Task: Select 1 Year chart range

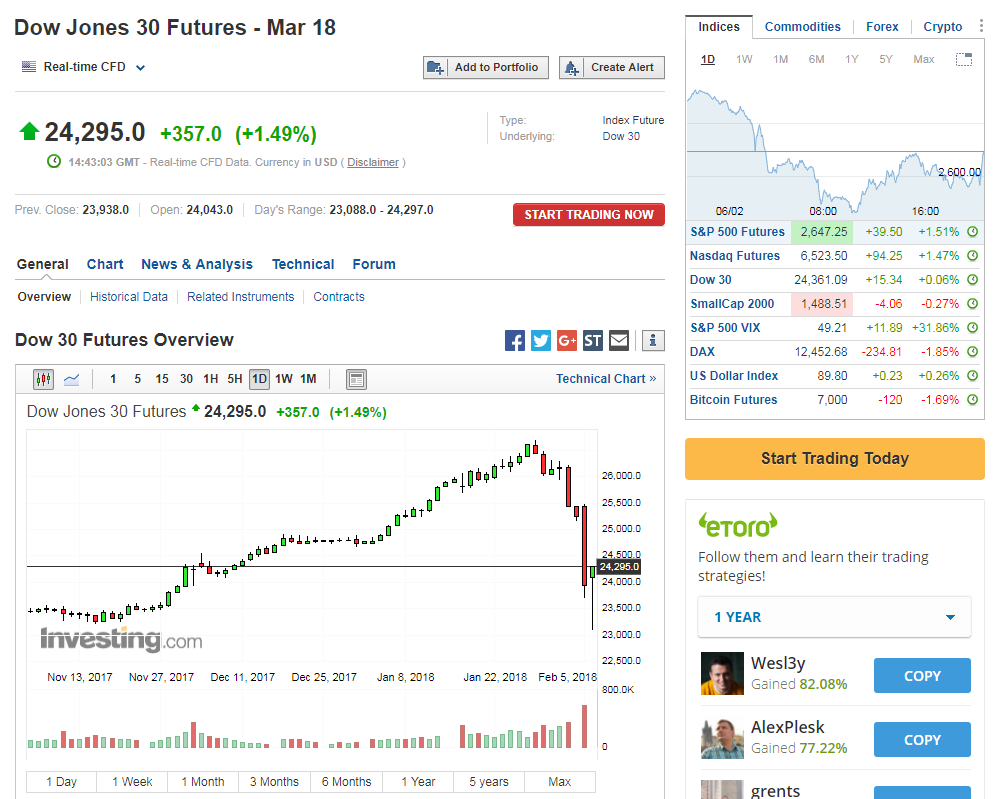Action: [418, 781]
